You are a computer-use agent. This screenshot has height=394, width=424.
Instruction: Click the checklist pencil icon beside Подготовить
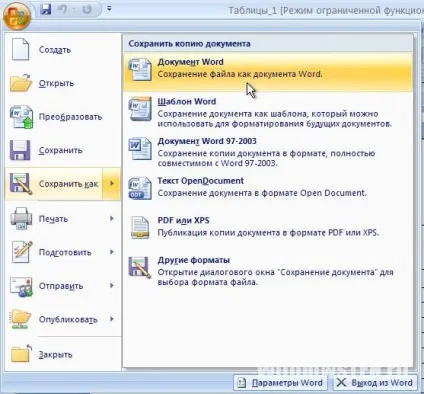22,252
